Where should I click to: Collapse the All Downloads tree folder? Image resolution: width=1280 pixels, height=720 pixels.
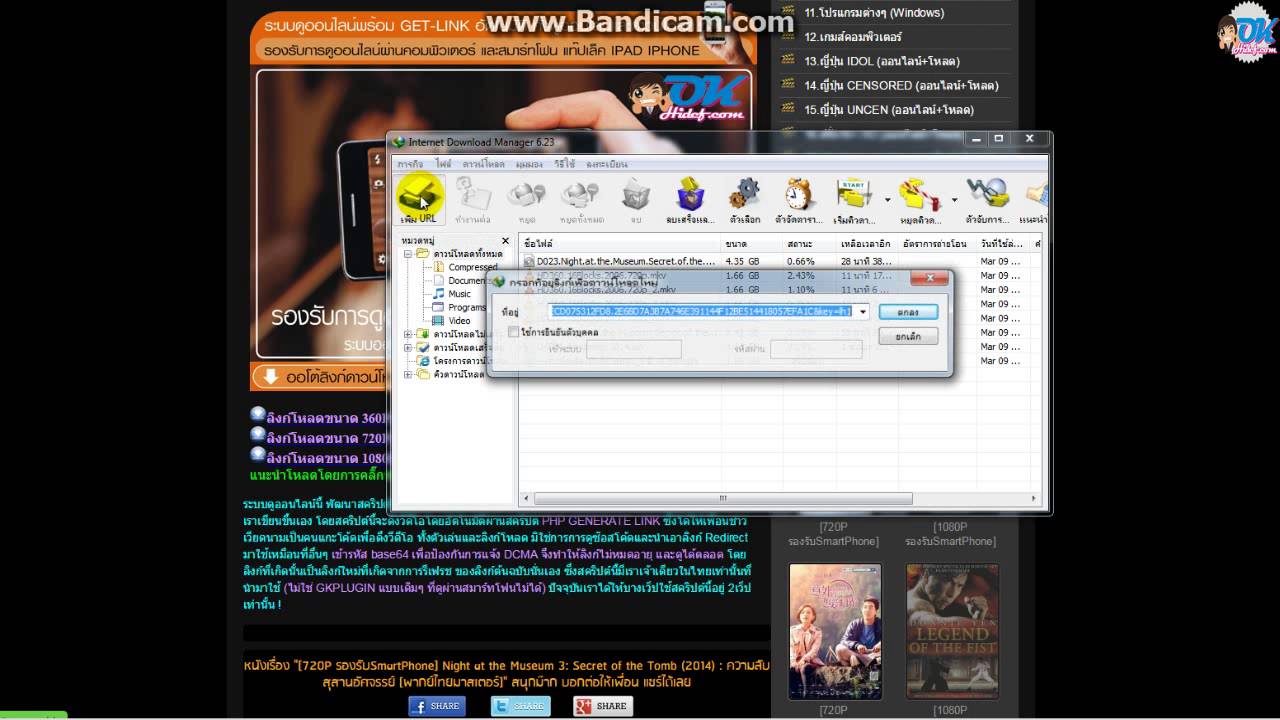click(x=408, y=254)
